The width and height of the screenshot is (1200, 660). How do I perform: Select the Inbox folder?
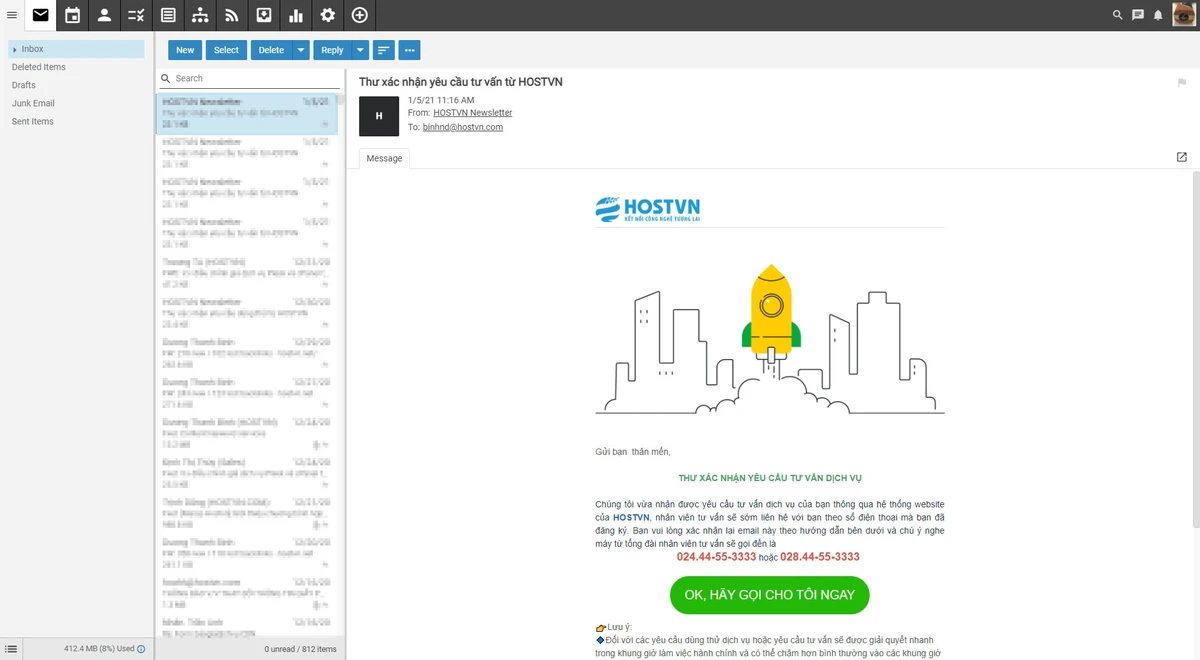tap(77, 49)
